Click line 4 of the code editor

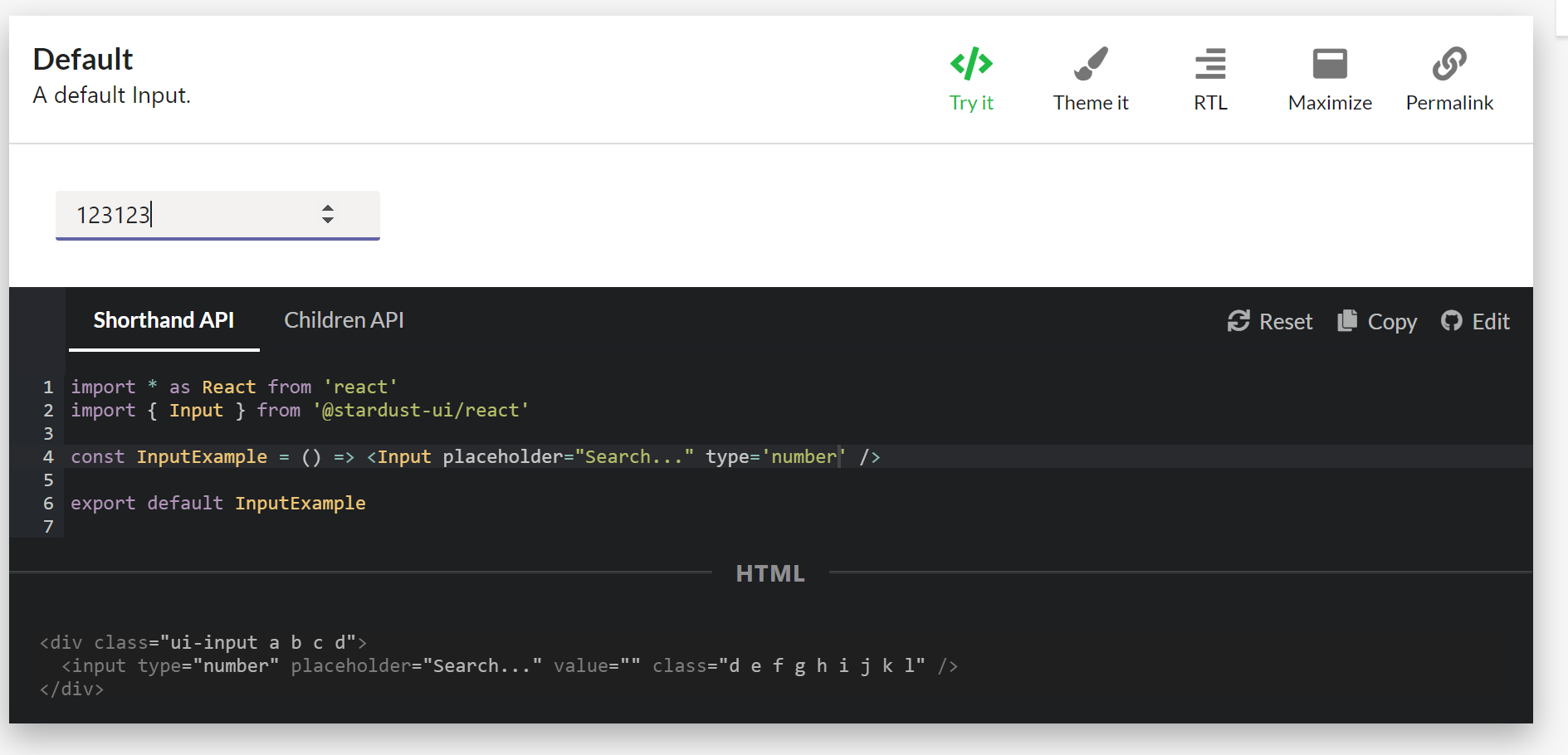click(x=473, y=456)
